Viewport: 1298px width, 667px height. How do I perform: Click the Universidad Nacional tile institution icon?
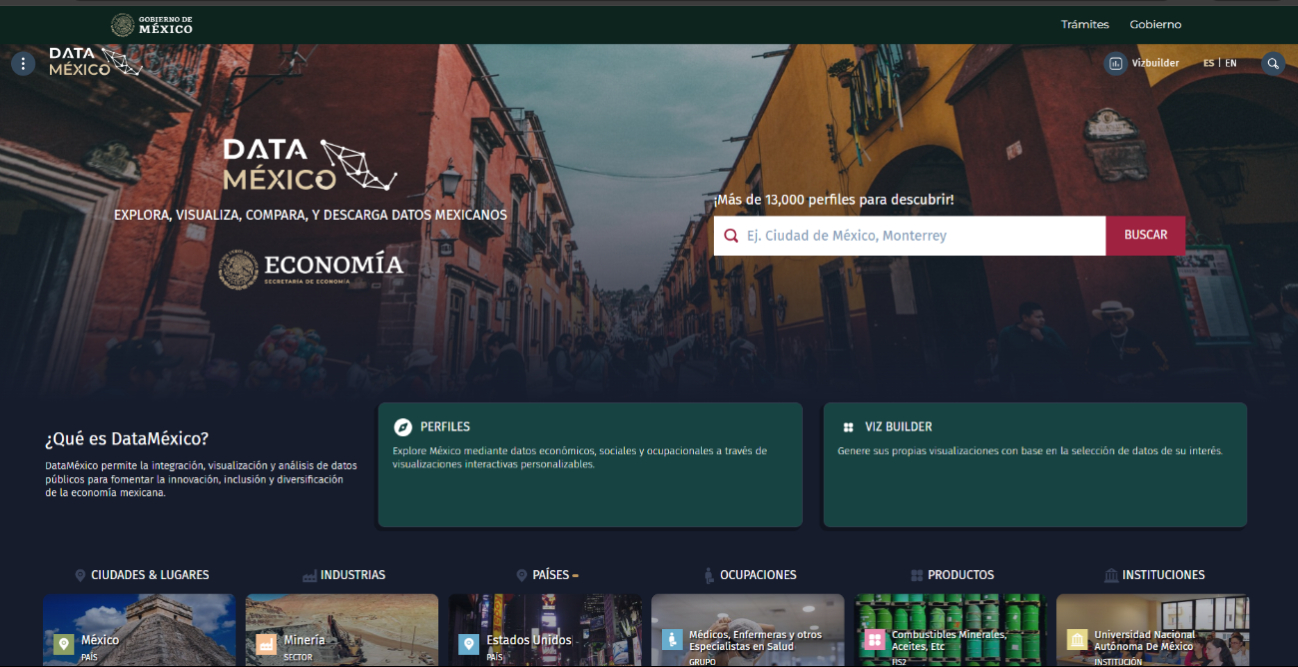1077,639
